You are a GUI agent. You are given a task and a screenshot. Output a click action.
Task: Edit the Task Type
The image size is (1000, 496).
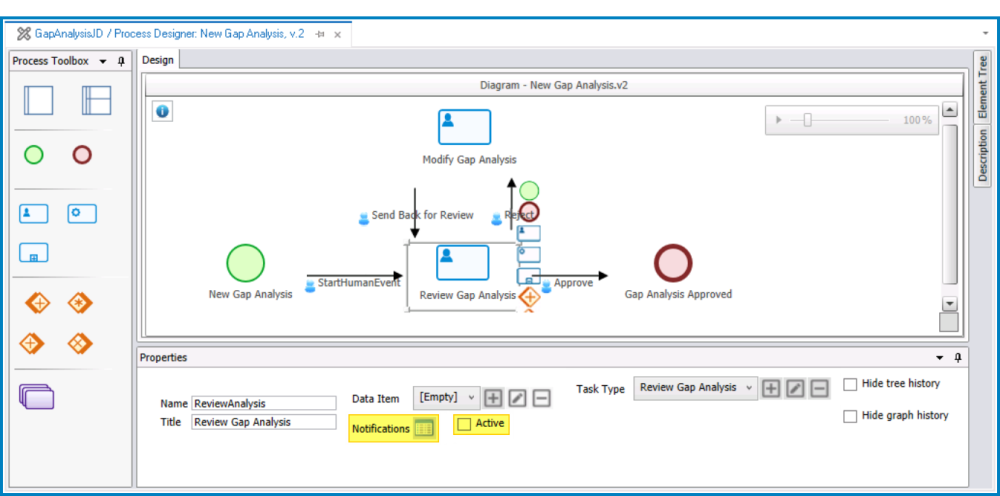795,388
